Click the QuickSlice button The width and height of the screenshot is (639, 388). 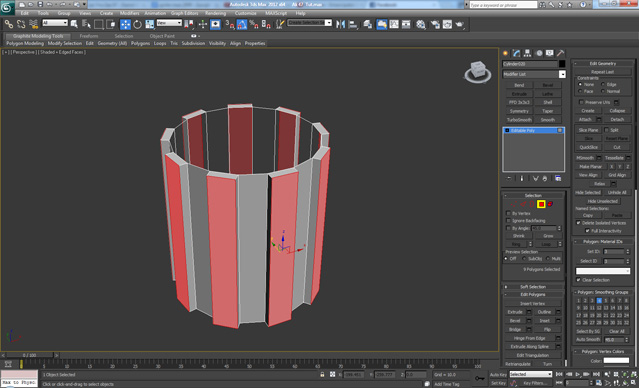588,147
